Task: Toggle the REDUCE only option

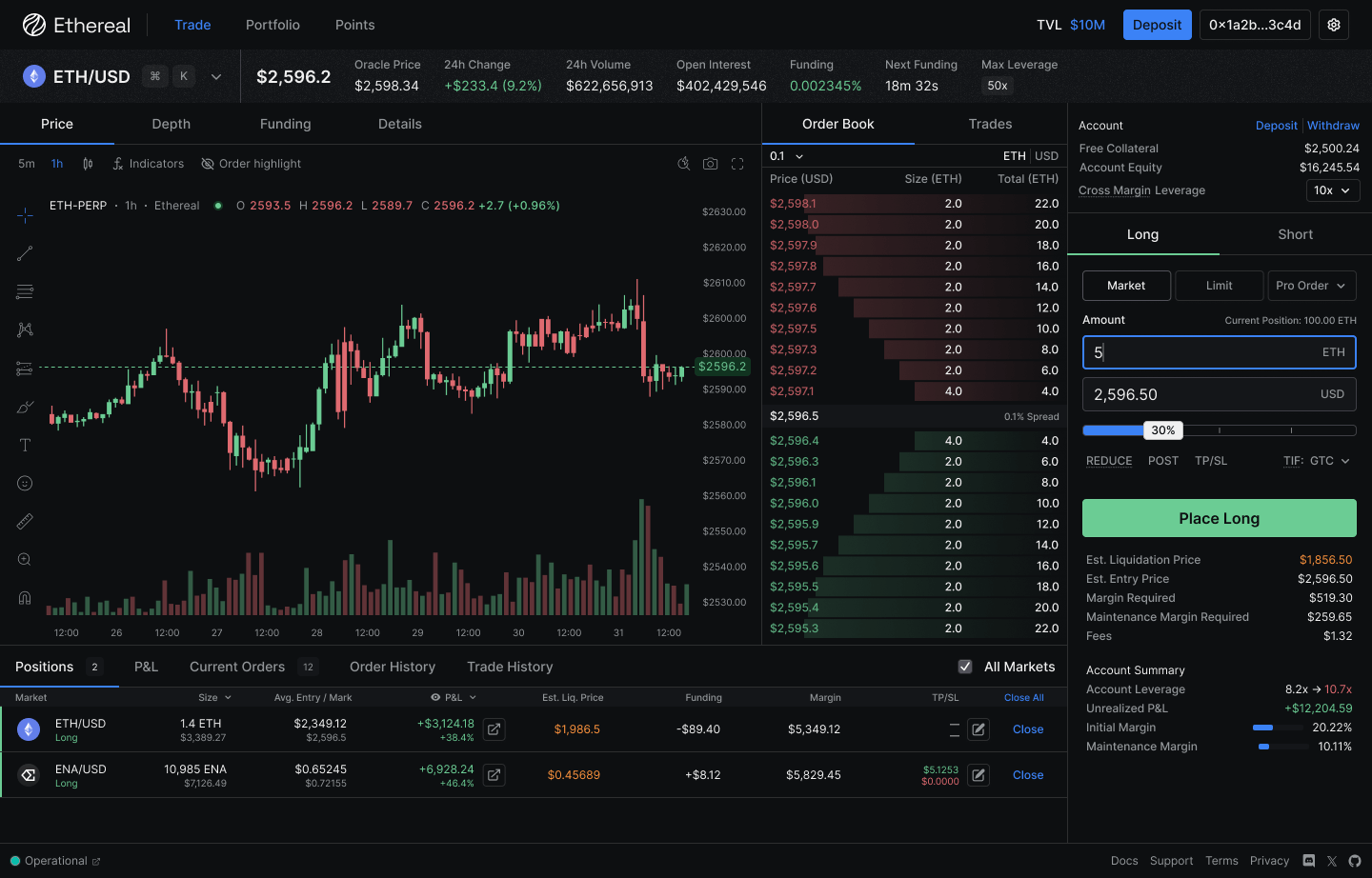Action: (1109, 461)
